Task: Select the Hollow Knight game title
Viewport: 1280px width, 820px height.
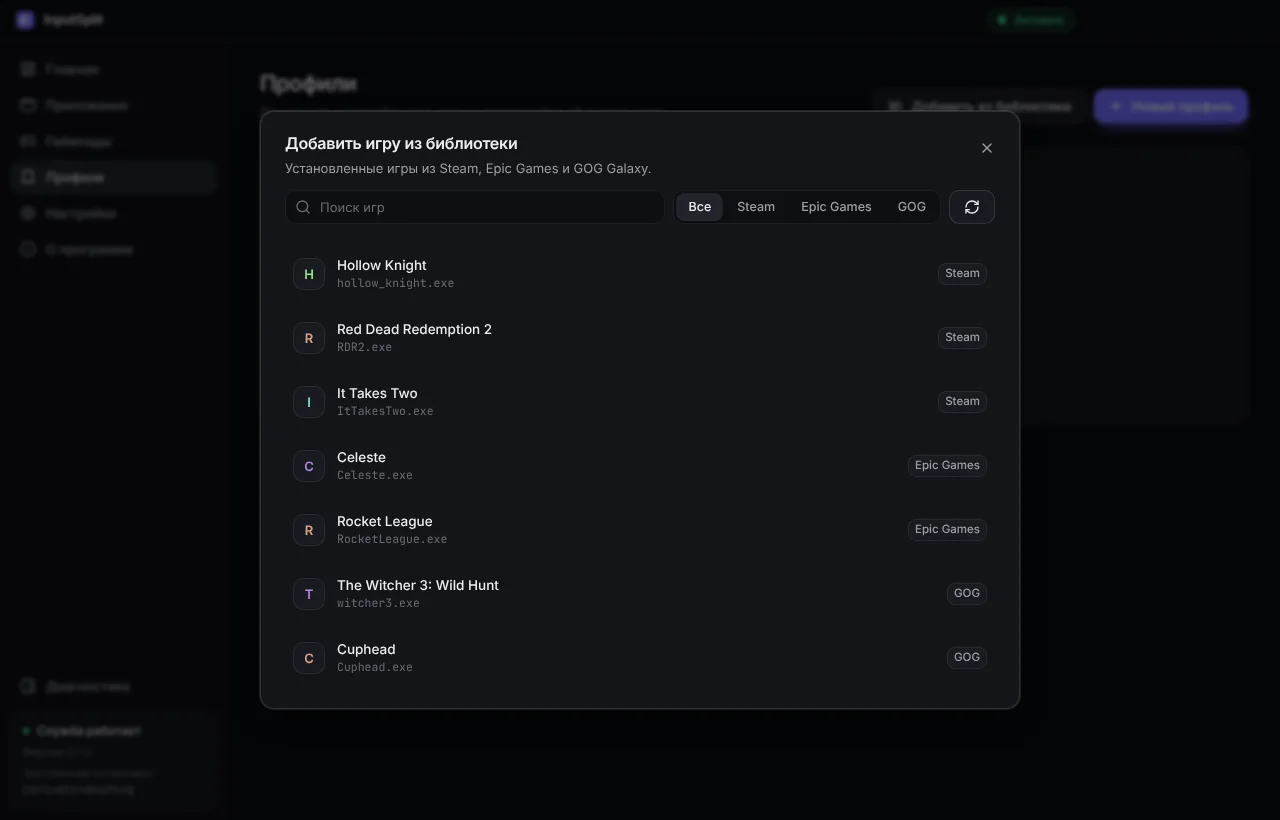Action: point(382,265)
